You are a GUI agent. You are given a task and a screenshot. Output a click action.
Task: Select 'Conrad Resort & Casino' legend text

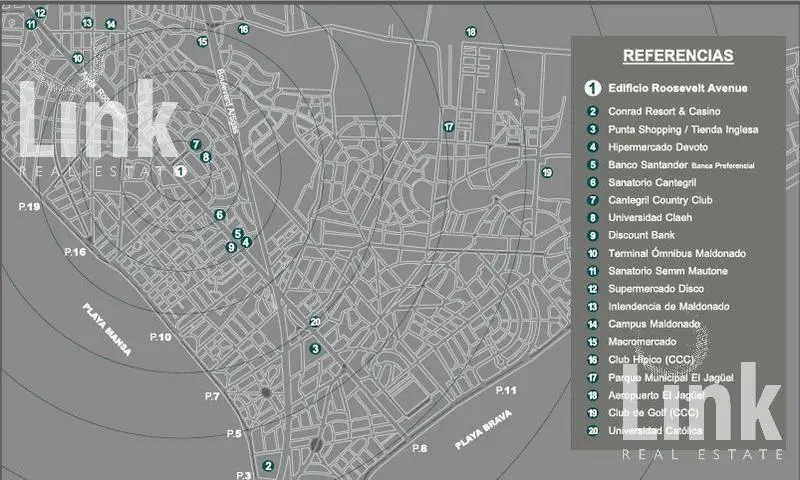pyautogui.click(x=664, y=111)
